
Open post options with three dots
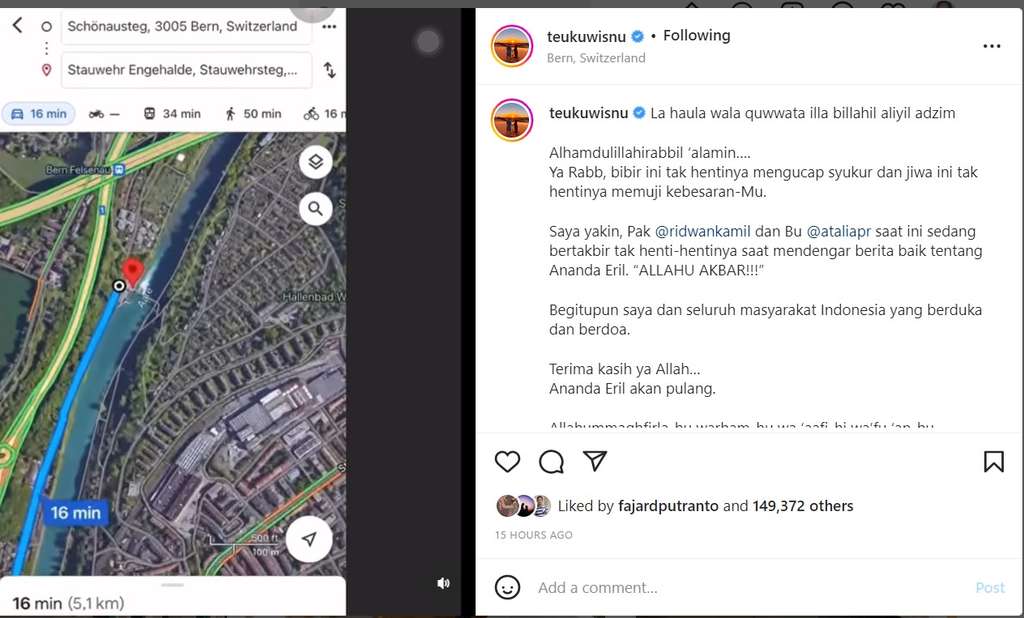pyautogui.click(x=991, y=46)
